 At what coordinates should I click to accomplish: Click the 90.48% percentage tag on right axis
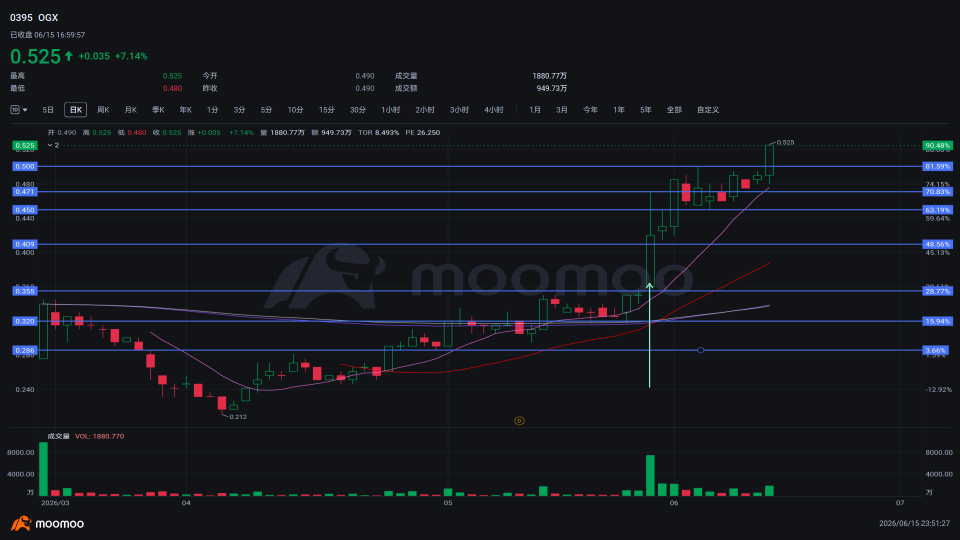(x=937, y=146)
